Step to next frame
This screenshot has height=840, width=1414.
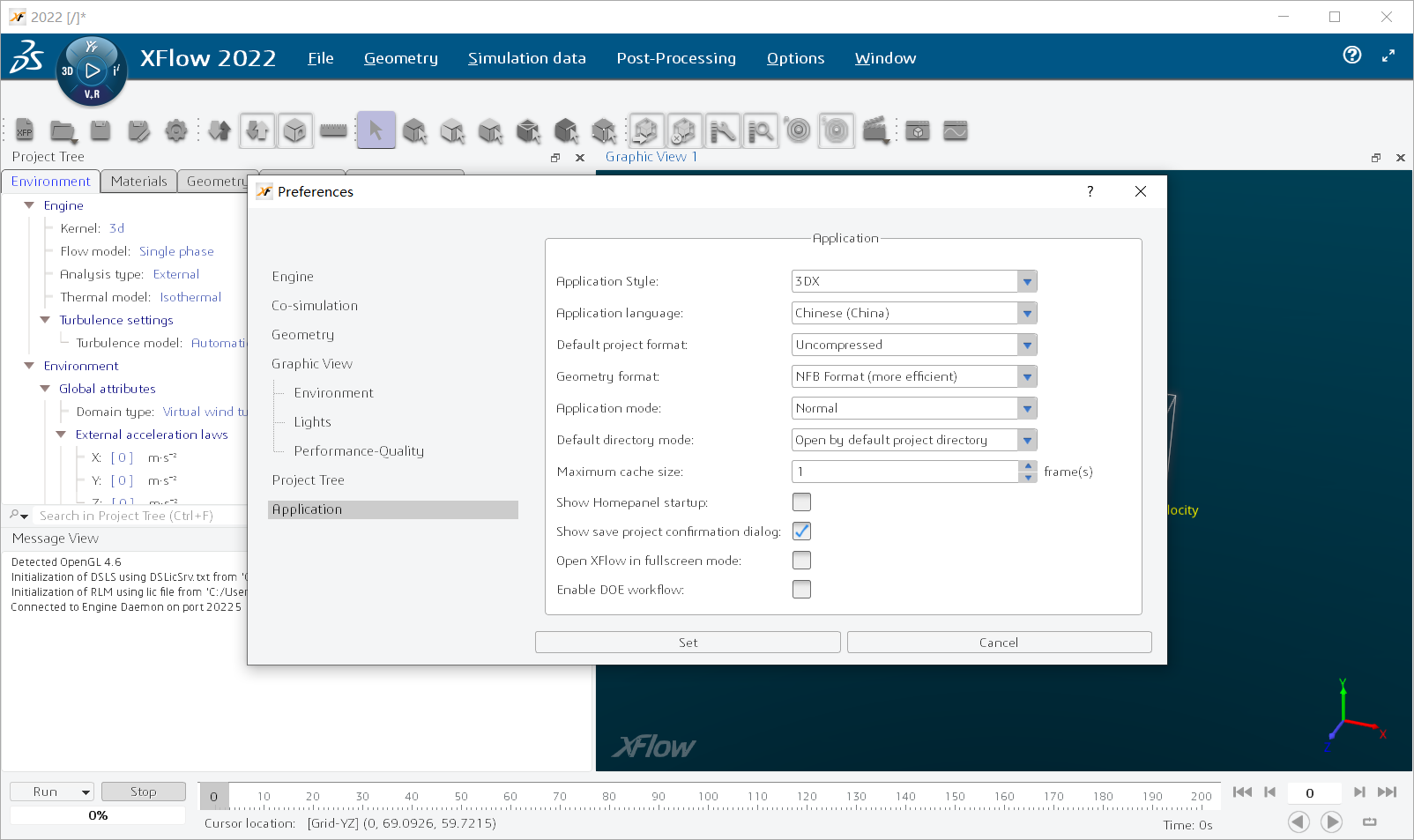[x=1359, y=792]
